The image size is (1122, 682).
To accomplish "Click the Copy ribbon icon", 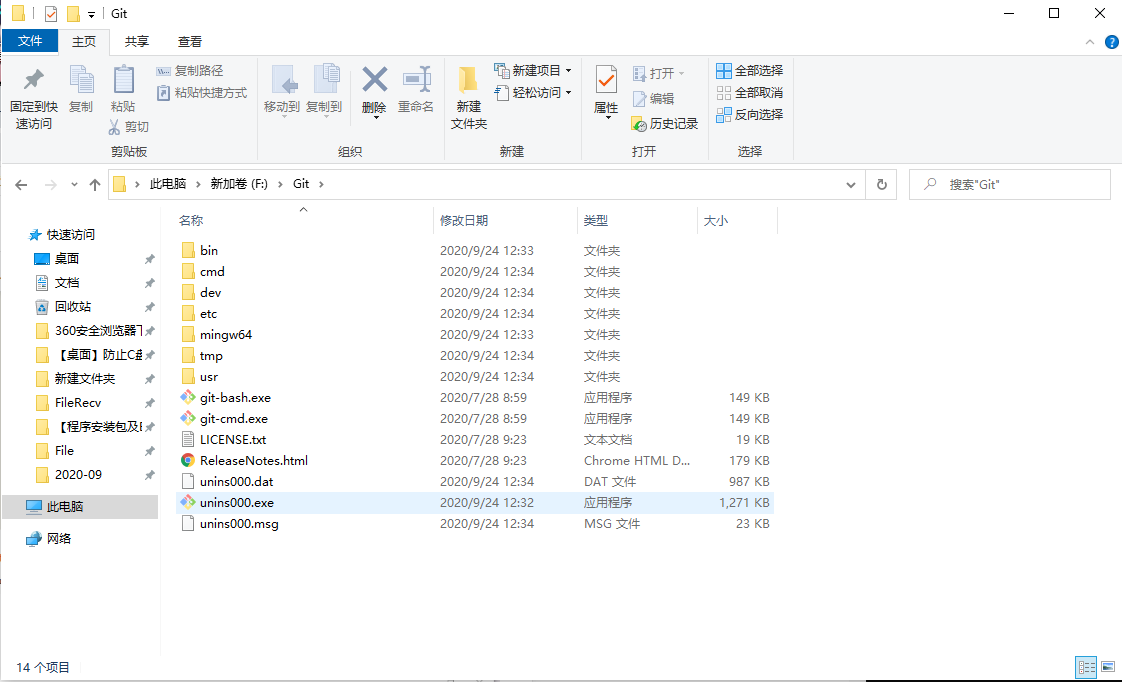I will click(x=81, y=80).
